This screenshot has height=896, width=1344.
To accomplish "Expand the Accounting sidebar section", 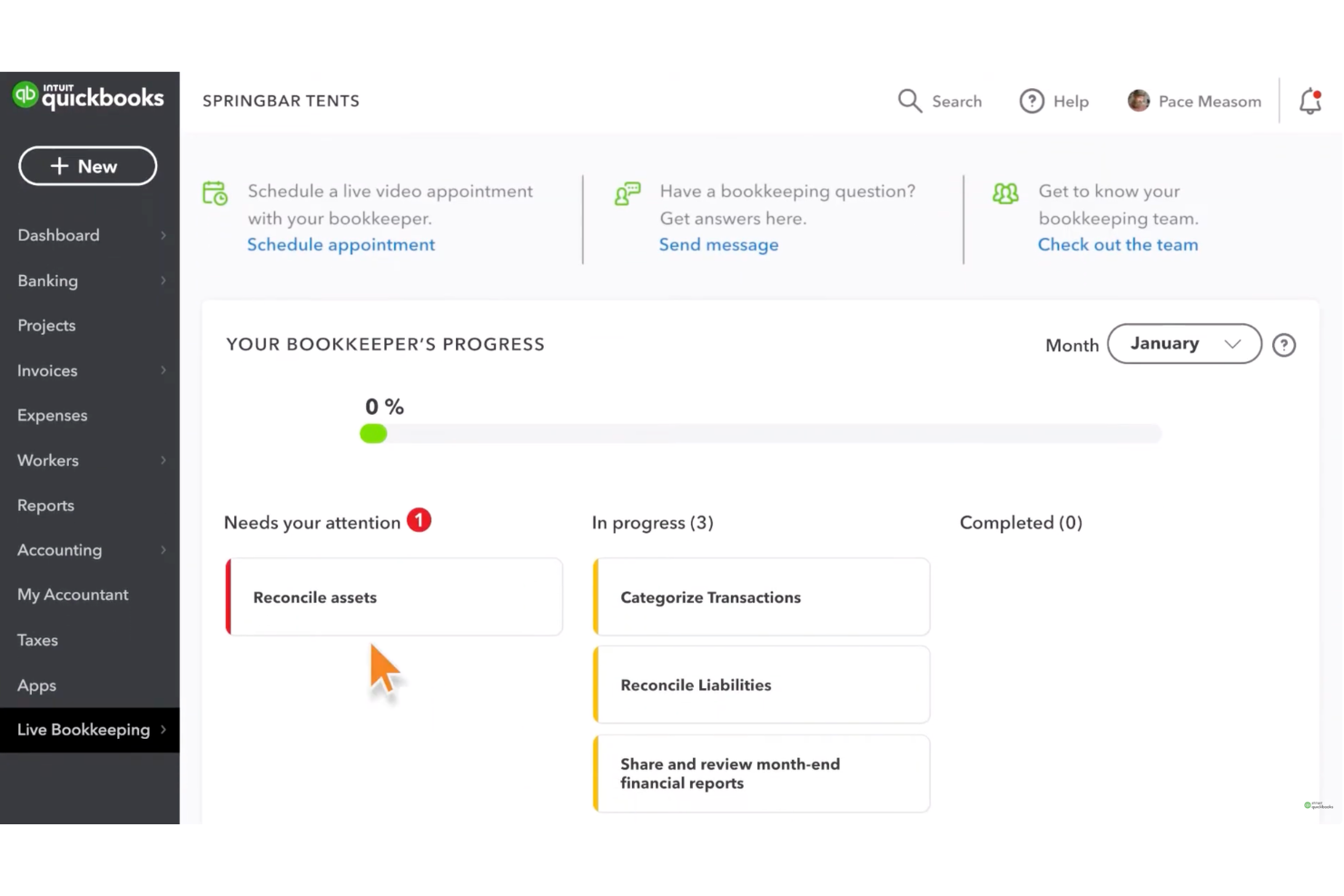I will (x=59, y=549).
